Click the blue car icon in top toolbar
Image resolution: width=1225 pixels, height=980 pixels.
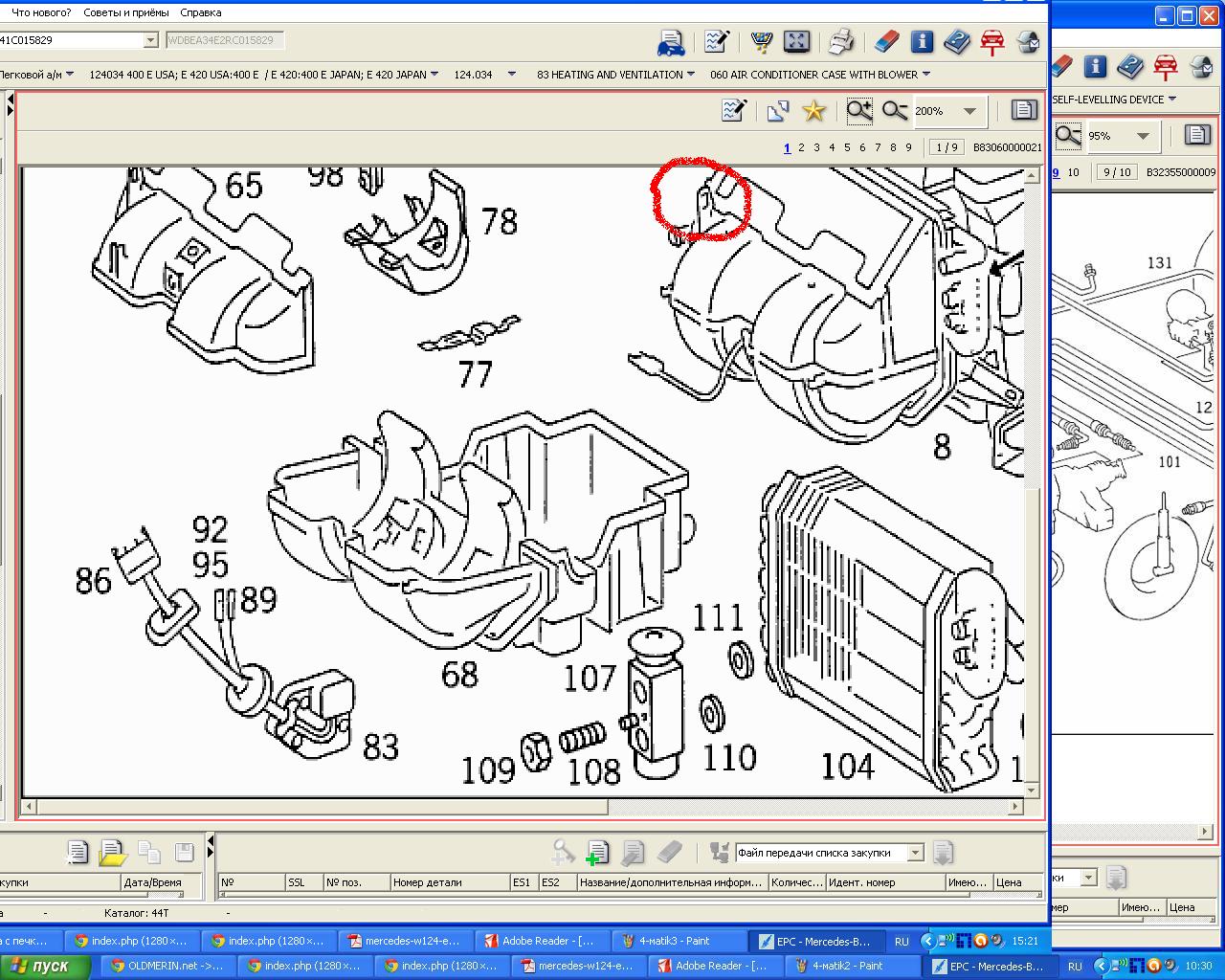[x=671, y=42]
